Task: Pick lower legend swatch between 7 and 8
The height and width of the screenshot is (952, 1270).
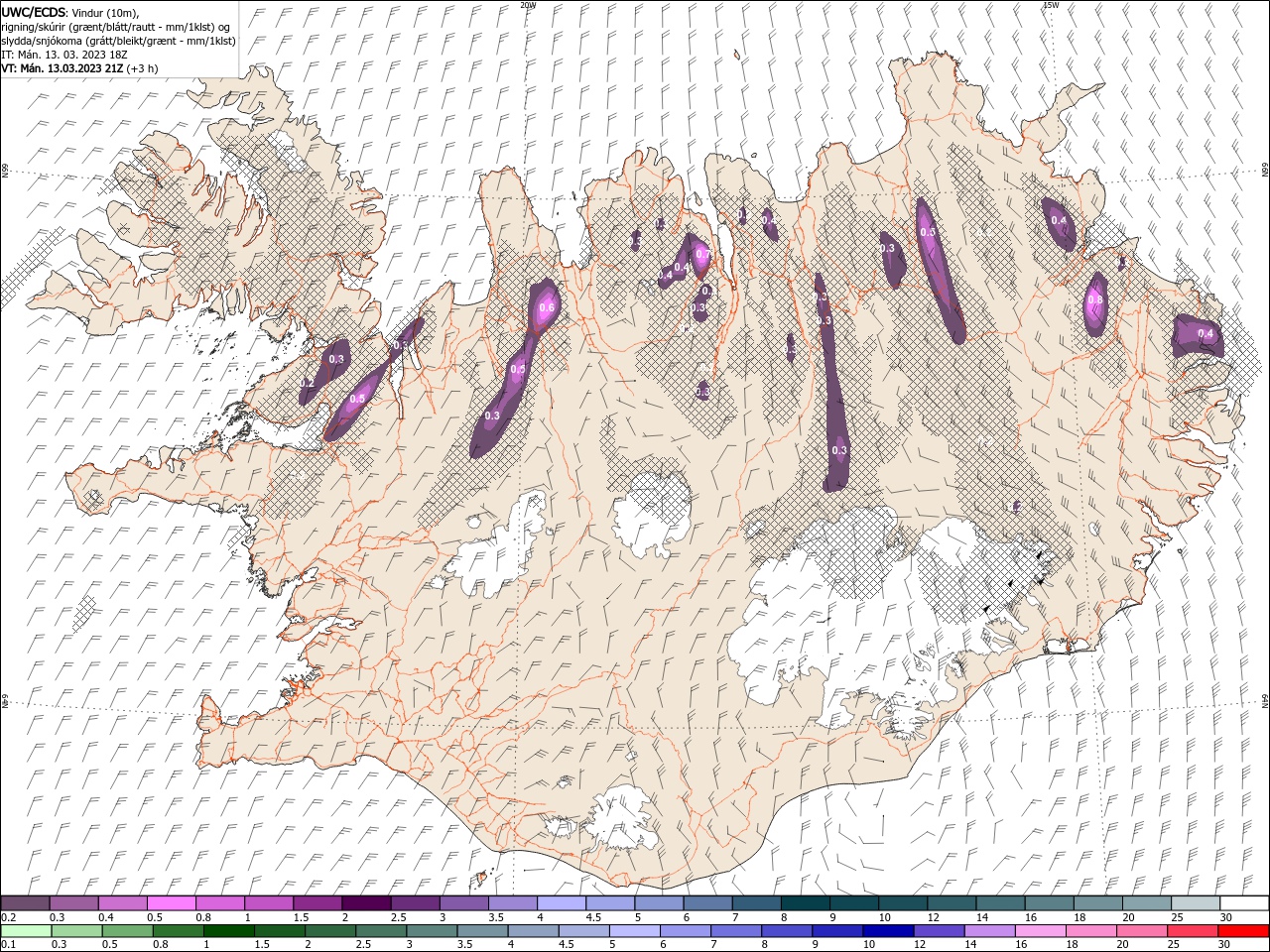Action: (x=736, y=931)
